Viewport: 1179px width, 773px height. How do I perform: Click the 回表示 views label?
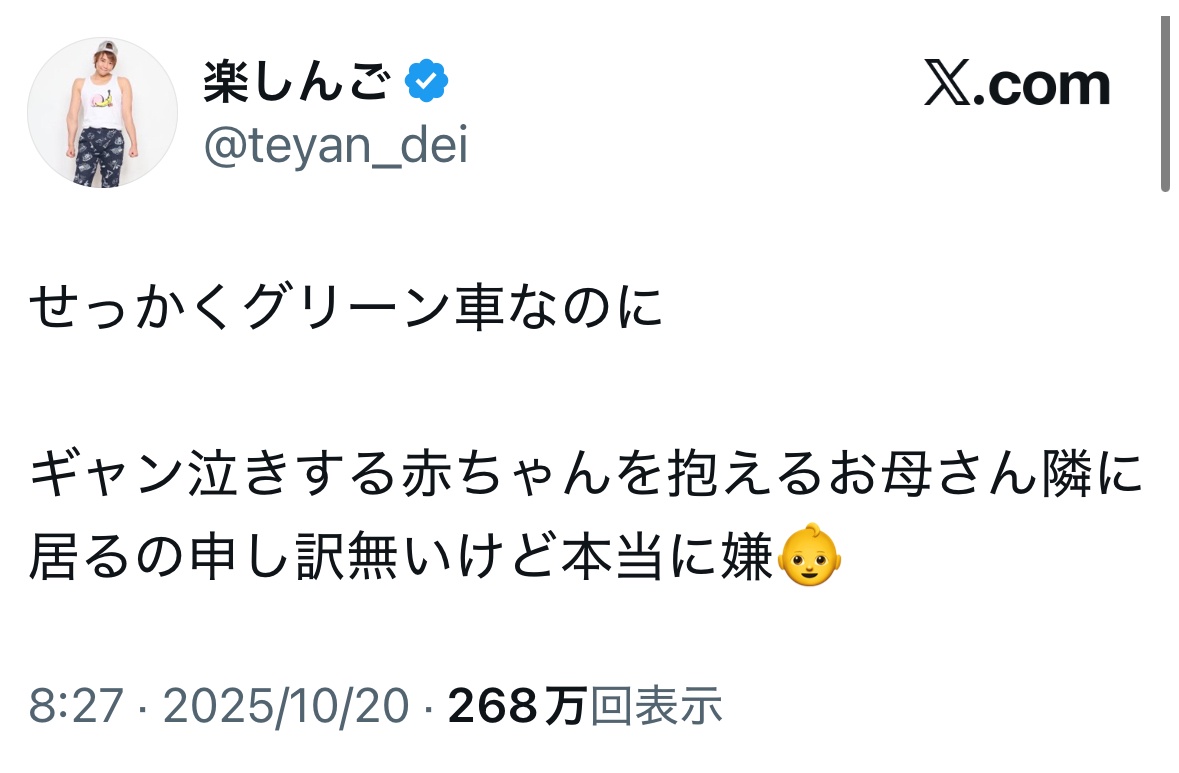click(x=656, y=707)
